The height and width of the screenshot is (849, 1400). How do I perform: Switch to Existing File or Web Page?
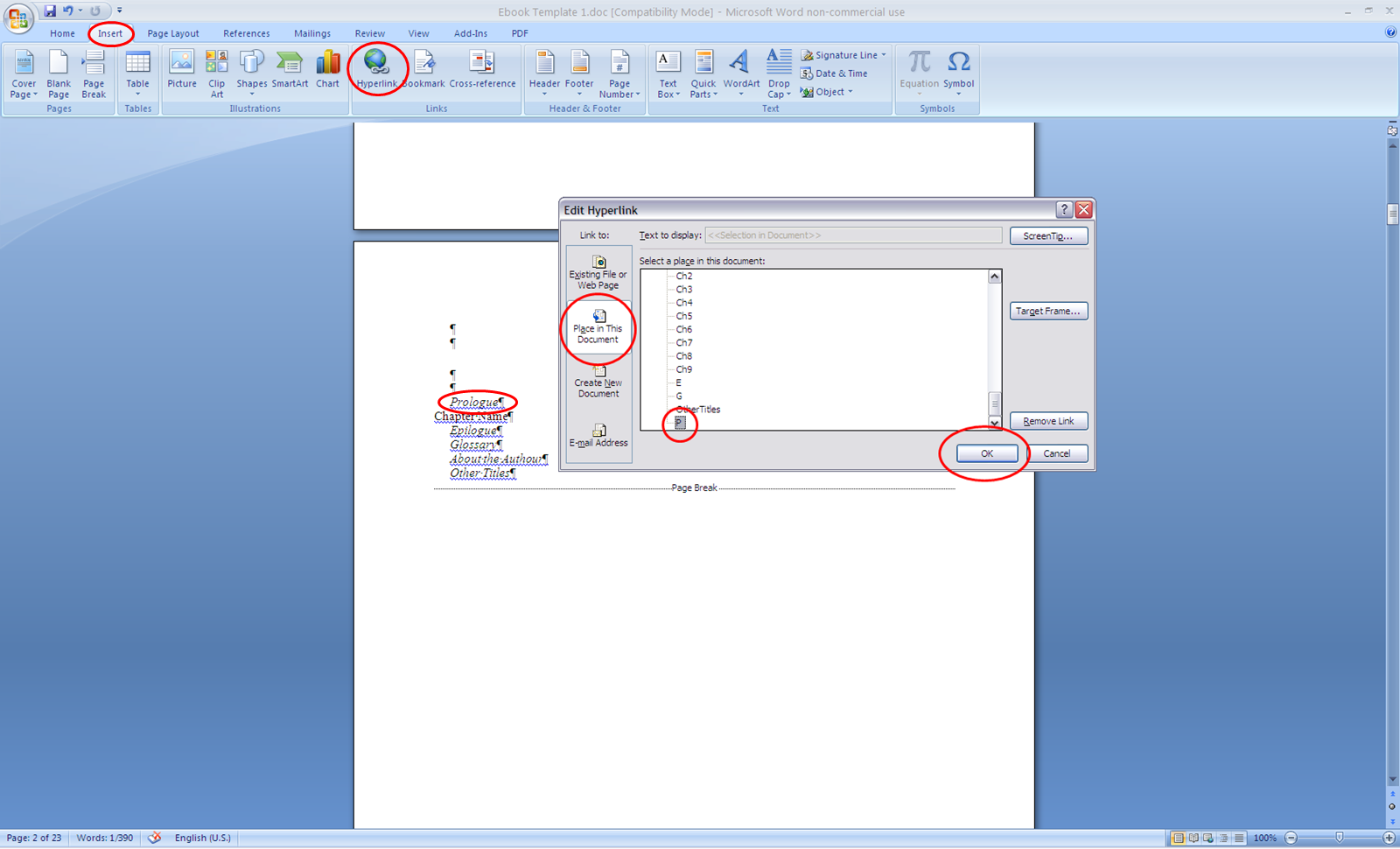(x=598, y=271)
